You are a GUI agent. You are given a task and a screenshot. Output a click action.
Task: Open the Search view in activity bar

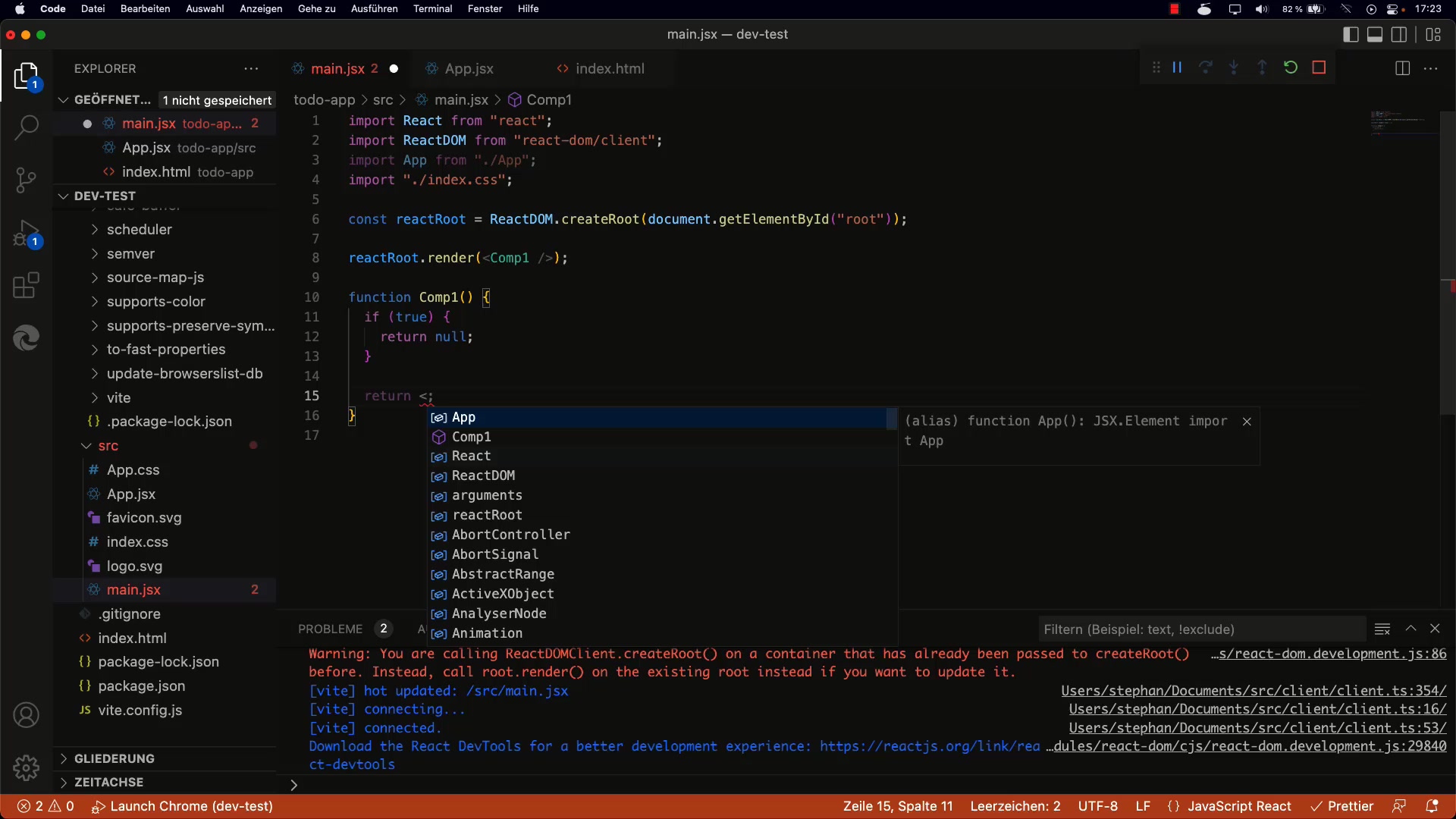(x=27, y=127)
